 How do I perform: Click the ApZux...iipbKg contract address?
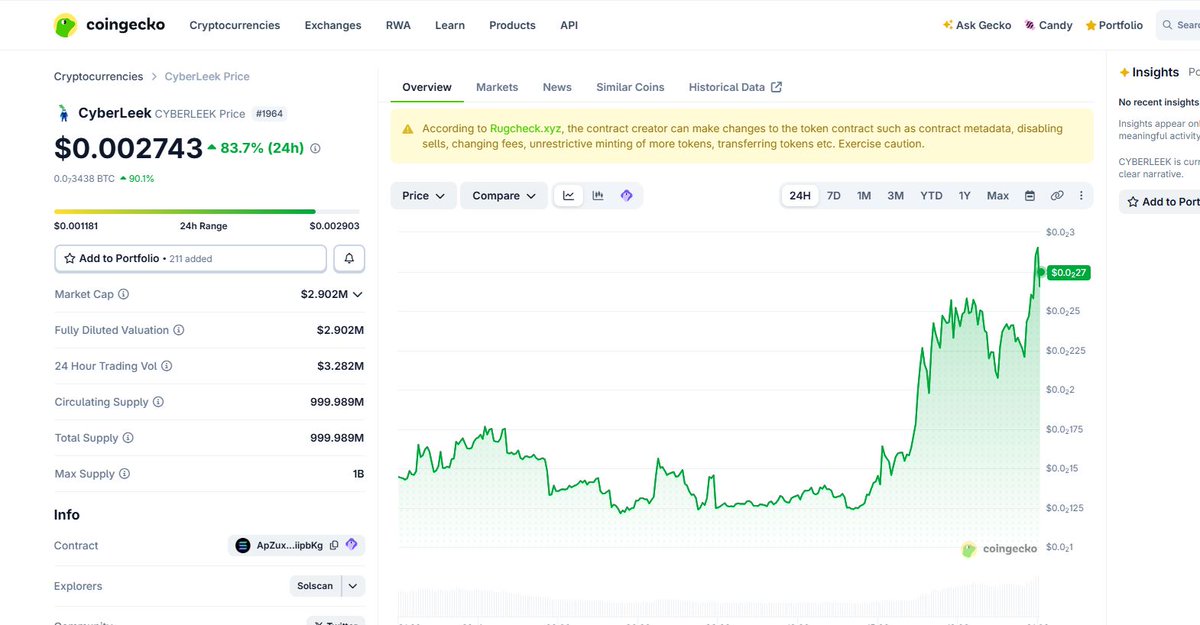(x=290, y=545)
